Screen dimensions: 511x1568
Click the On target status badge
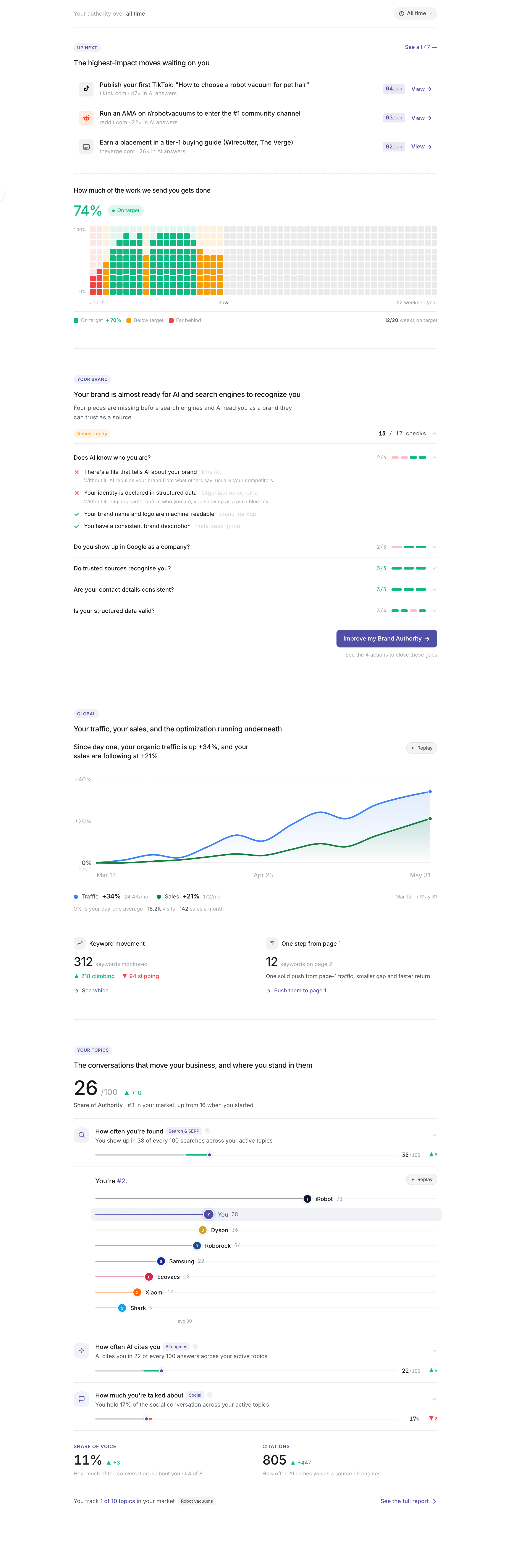pyautogui.click(x=125, y=211)
